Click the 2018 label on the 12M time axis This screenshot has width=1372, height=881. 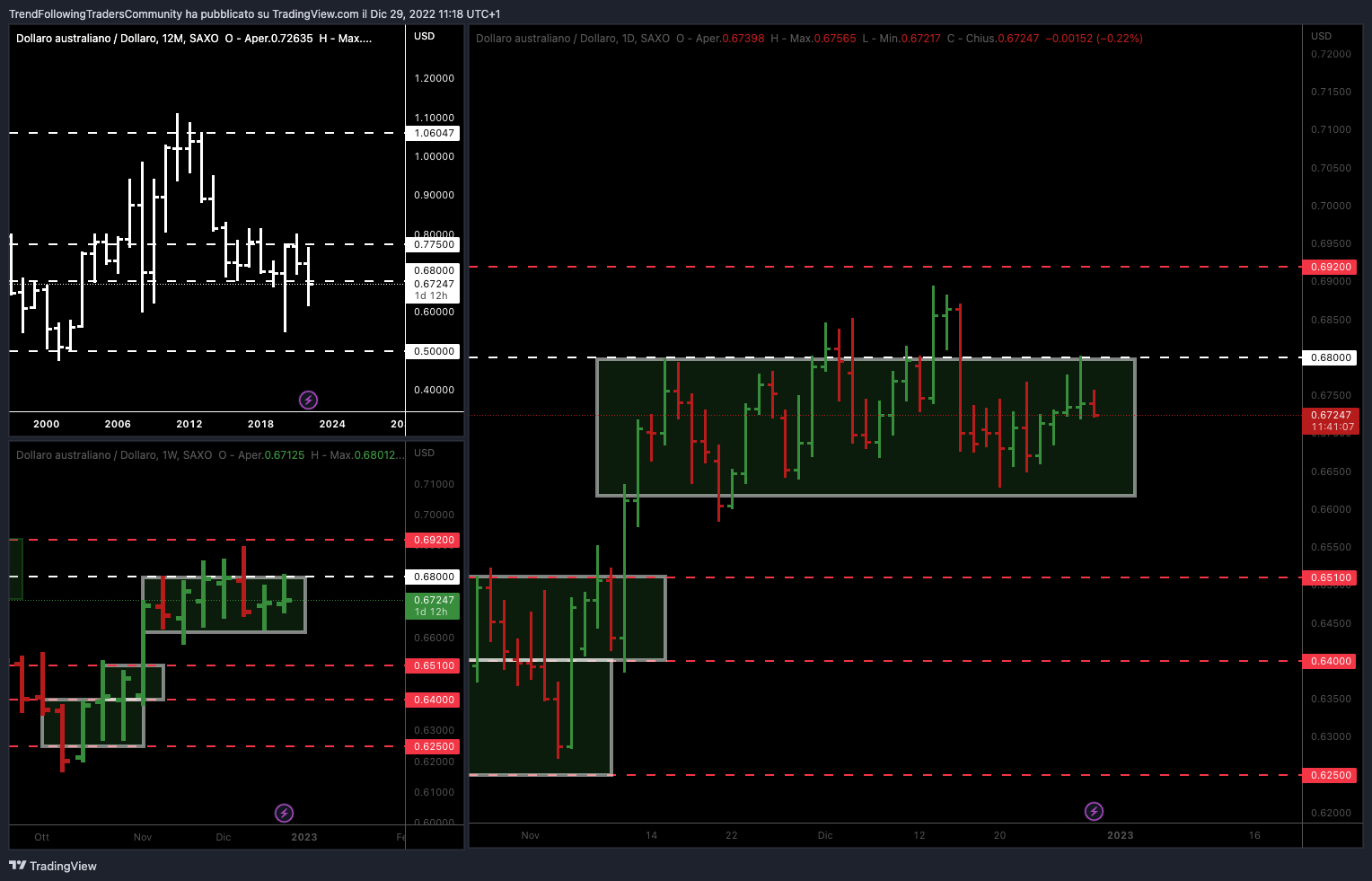260,424
